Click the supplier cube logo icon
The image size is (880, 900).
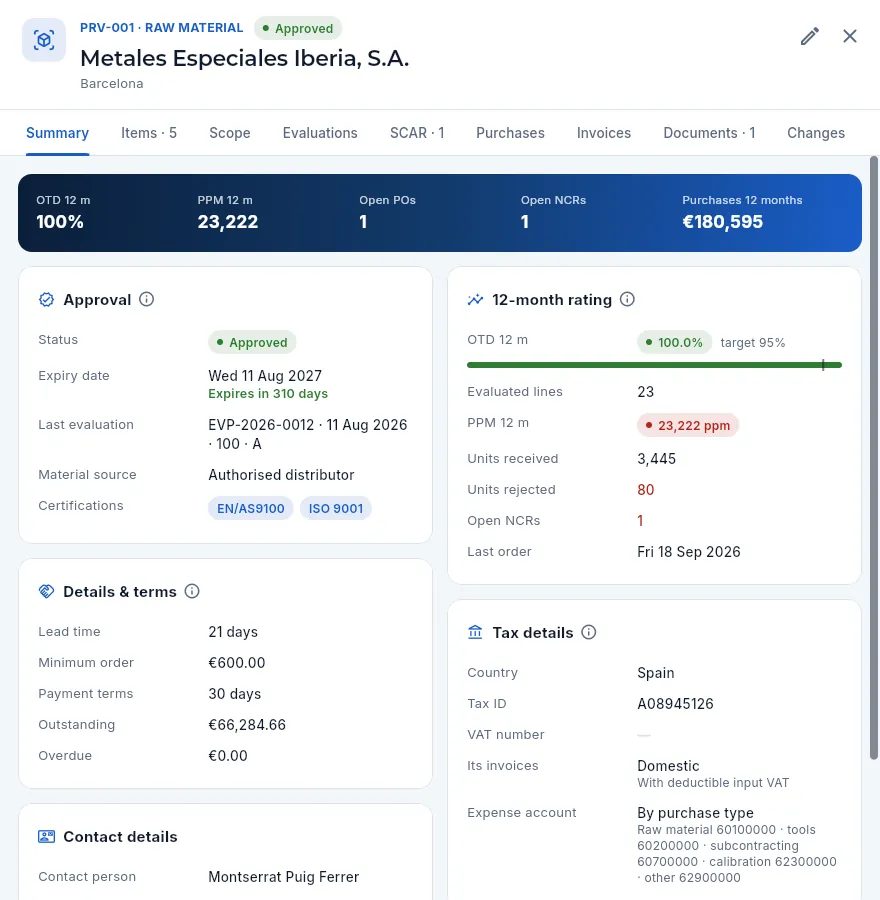(44, 40)
